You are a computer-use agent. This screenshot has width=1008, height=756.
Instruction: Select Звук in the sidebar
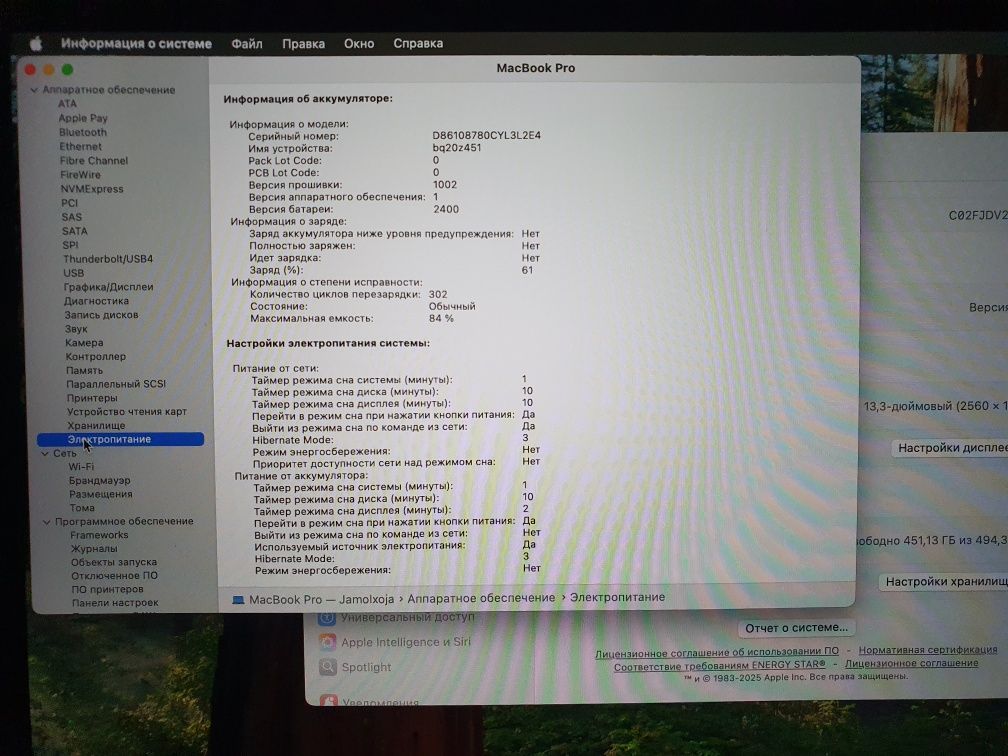click(76, 328)
